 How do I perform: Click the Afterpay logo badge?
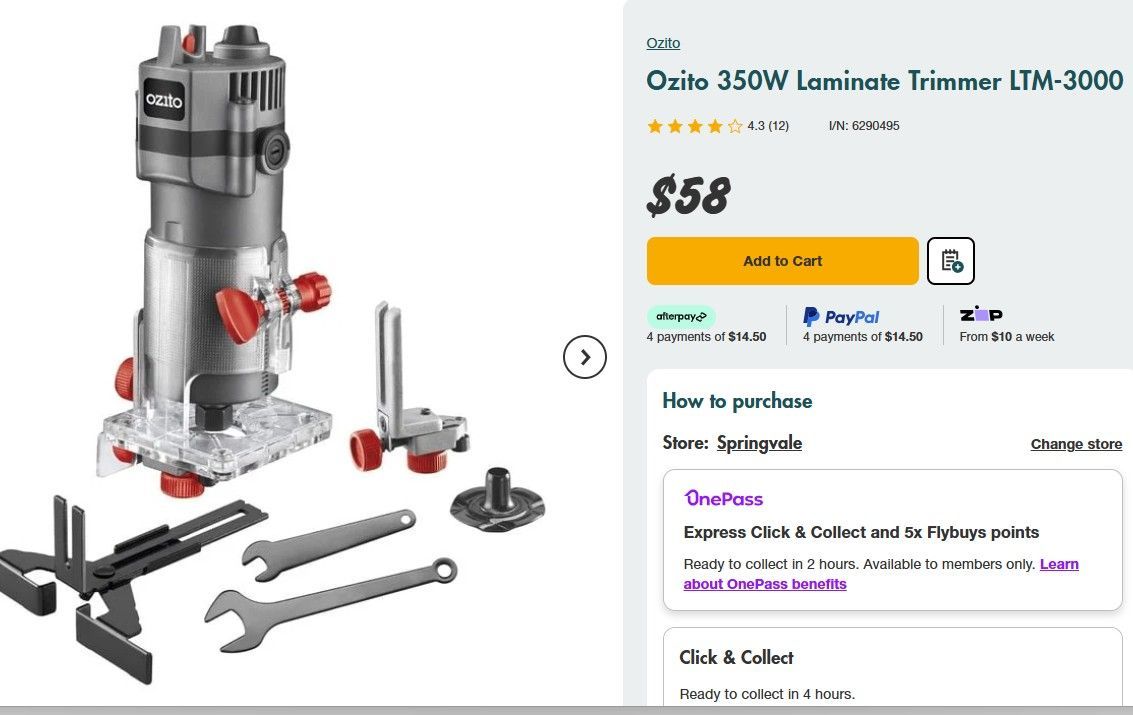(x=681, y=316)
